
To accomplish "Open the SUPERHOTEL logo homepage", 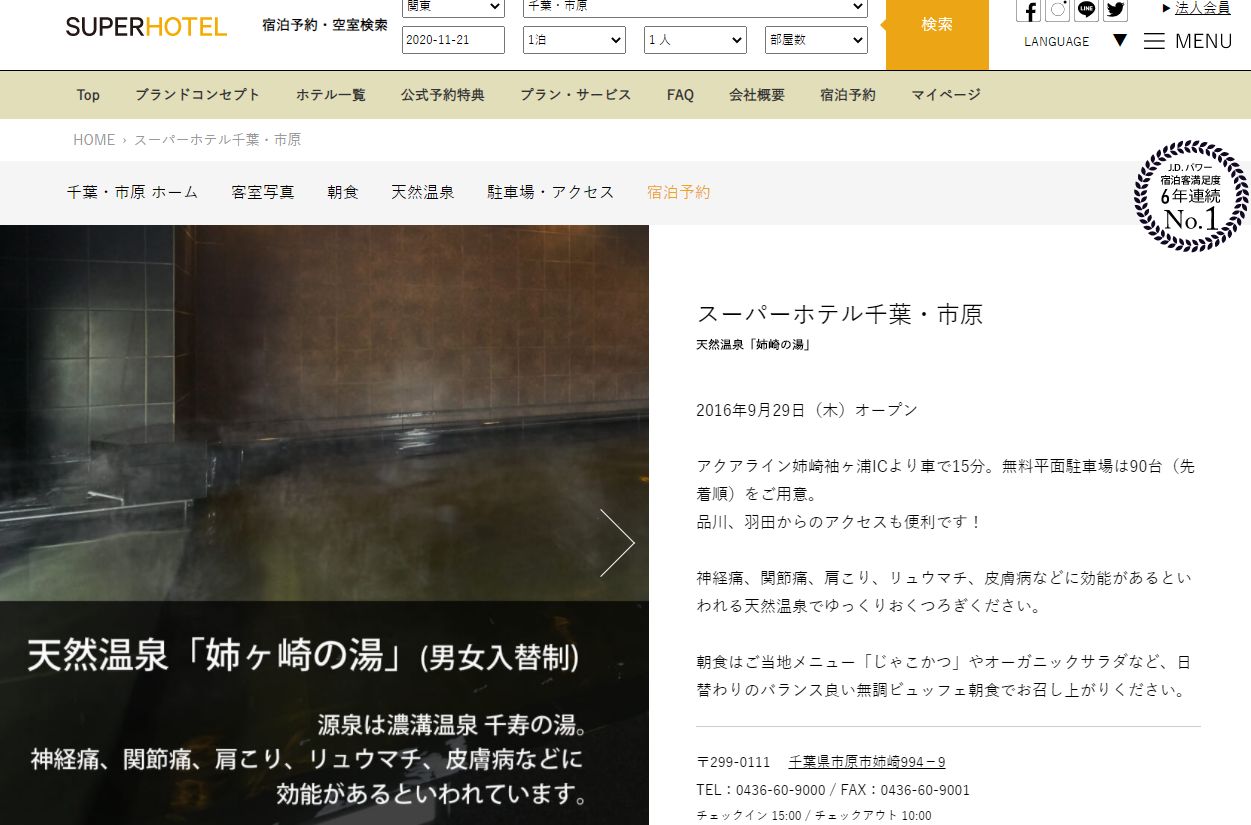I will click(x=146, y=27).
